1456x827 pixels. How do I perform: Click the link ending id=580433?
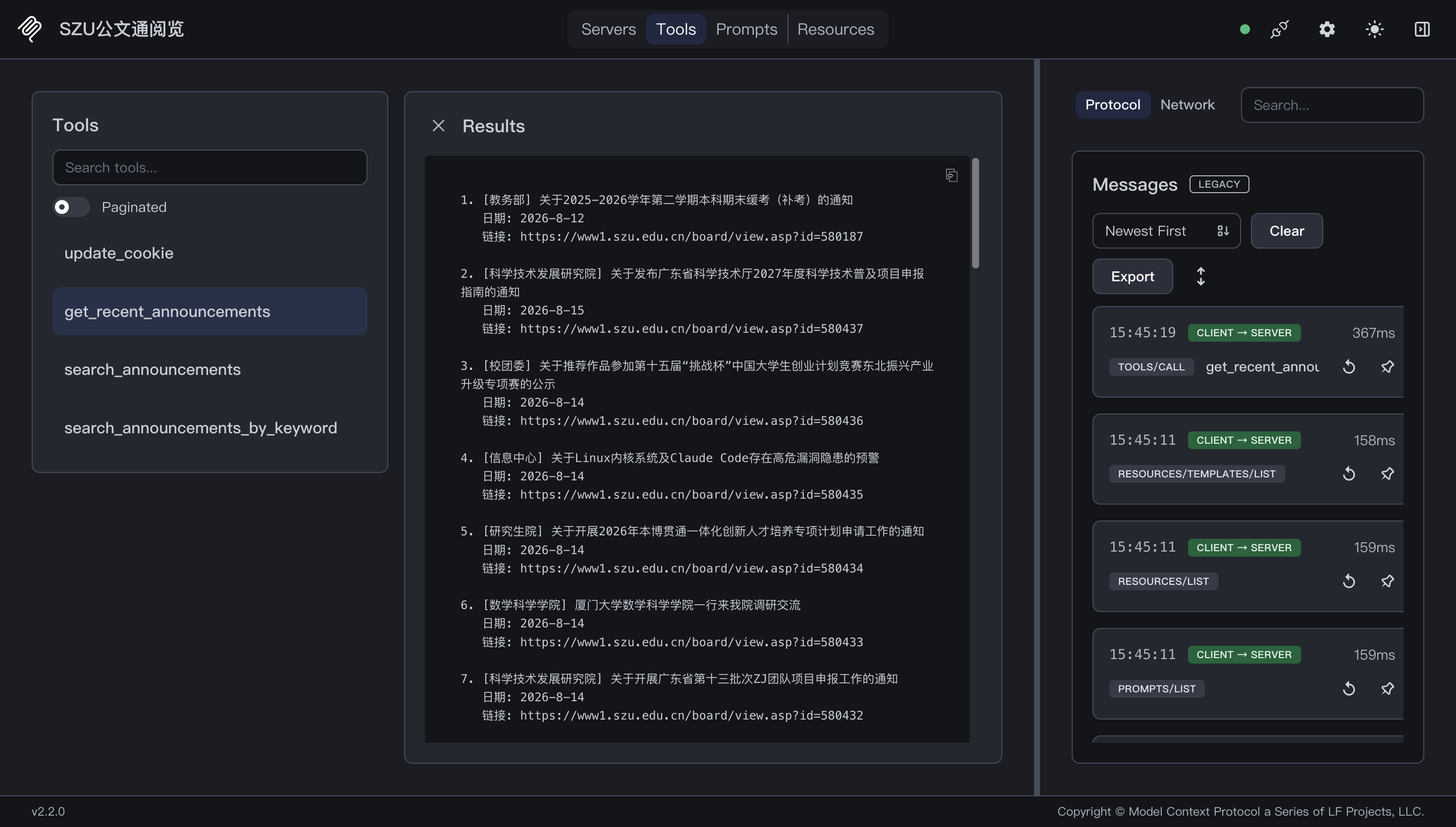691,642
